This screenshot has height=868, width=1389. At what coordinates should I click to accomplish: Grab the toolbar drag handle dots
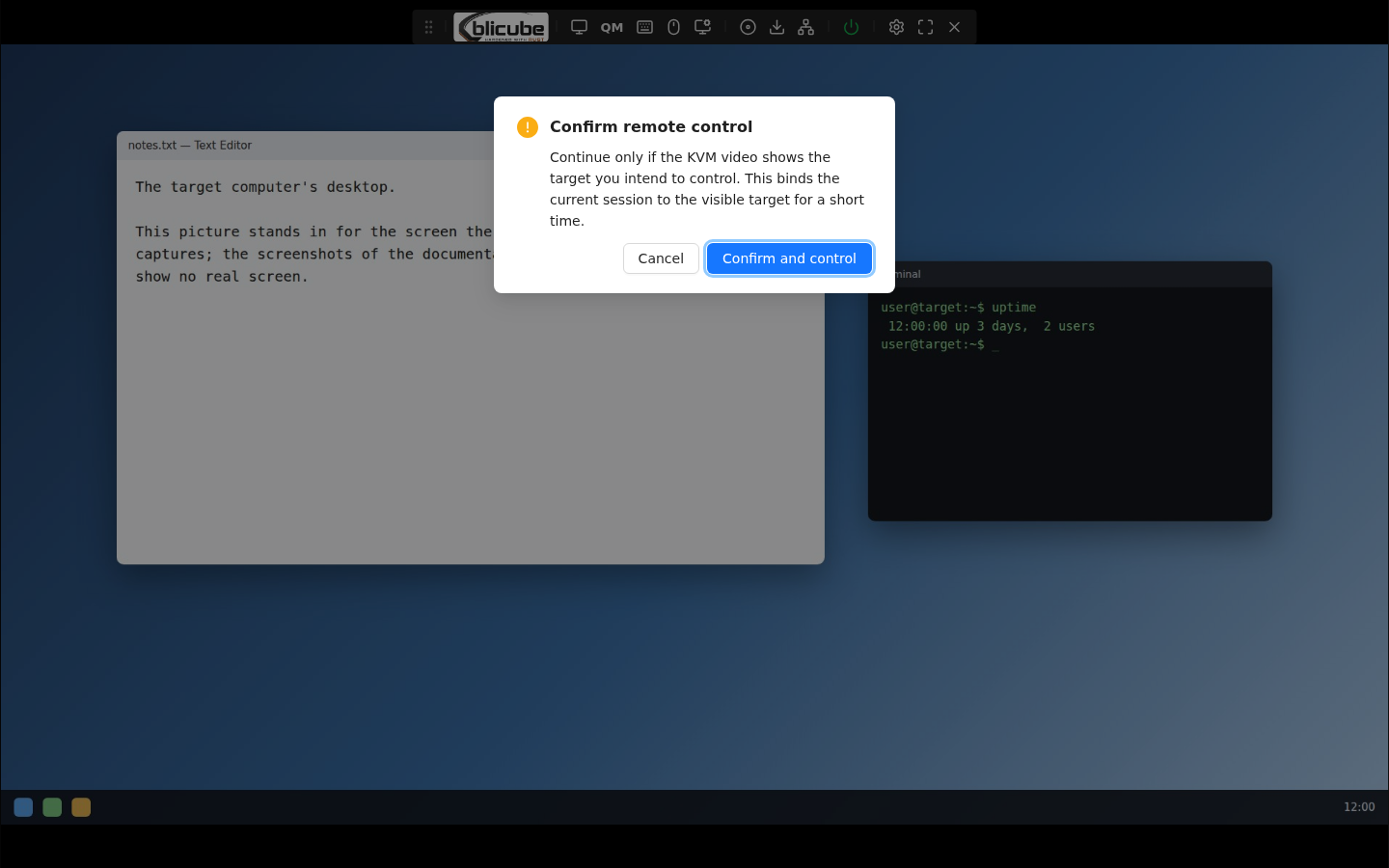[x=428, y=27]
